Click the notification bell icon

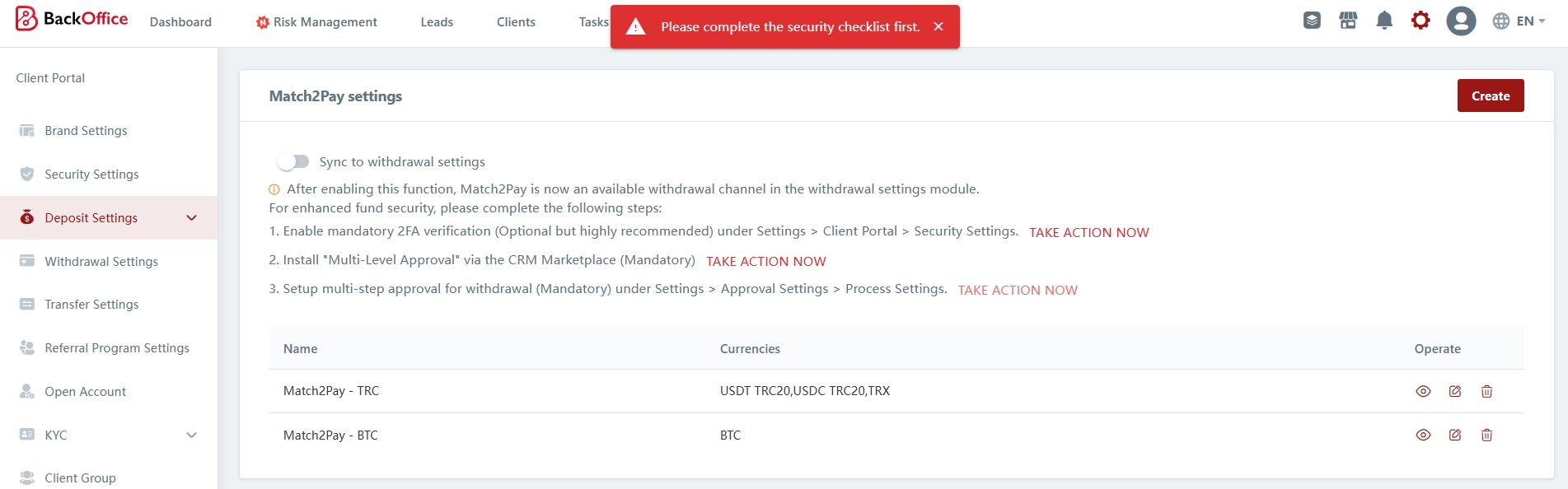pos(1384,21)
